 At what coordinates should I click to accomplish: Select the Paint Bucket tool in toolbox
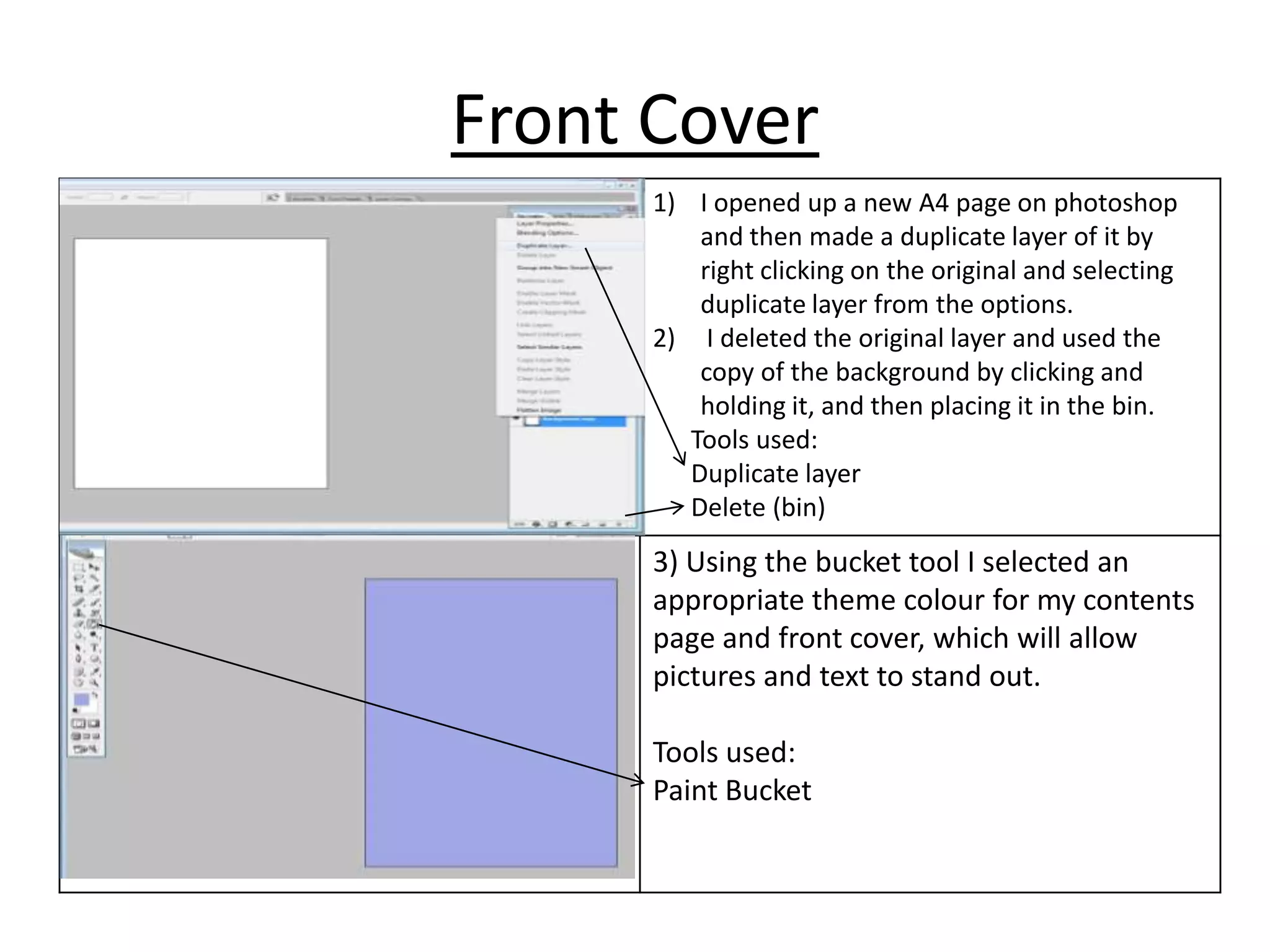92,624
